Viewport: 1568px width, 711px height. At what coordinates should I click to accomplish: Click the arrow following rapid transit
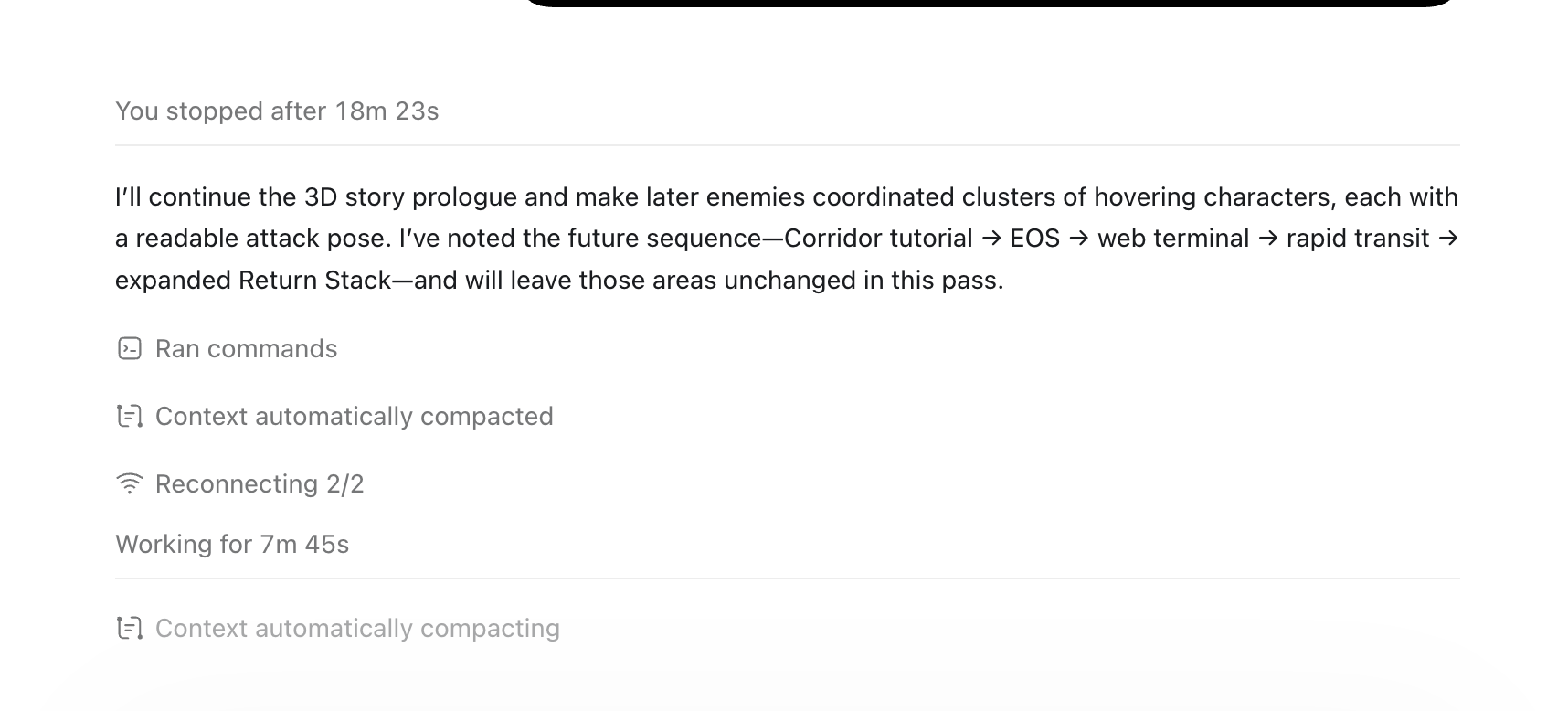tap(1447, 239)
